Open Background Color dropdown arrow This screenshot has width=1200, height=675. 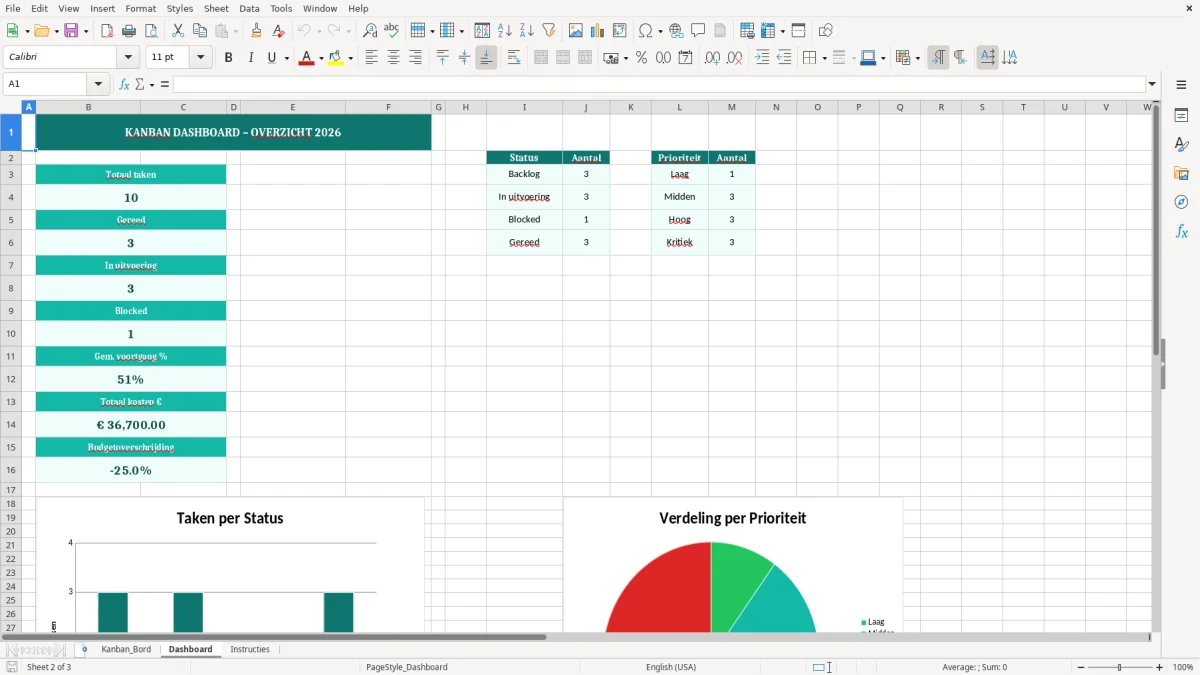350,58
